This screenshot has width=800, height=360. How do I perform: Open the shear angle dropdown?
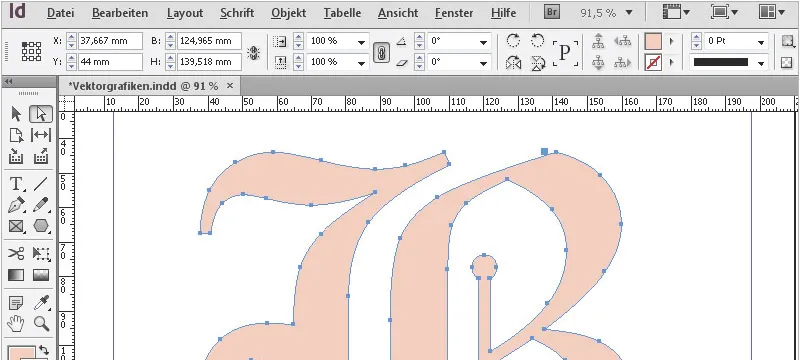pyautogui.click(x=483, y=64)
